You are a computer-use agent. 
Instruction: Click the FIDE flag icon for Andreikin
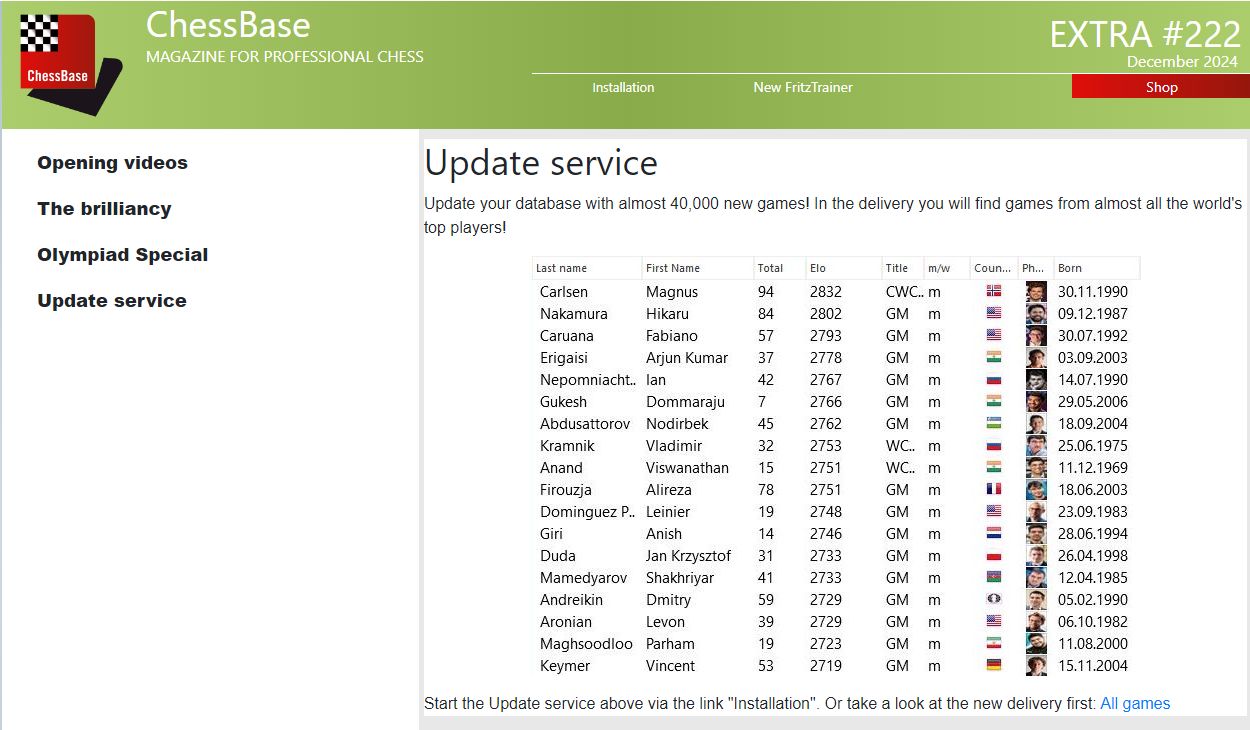click(x=993, y=600)
